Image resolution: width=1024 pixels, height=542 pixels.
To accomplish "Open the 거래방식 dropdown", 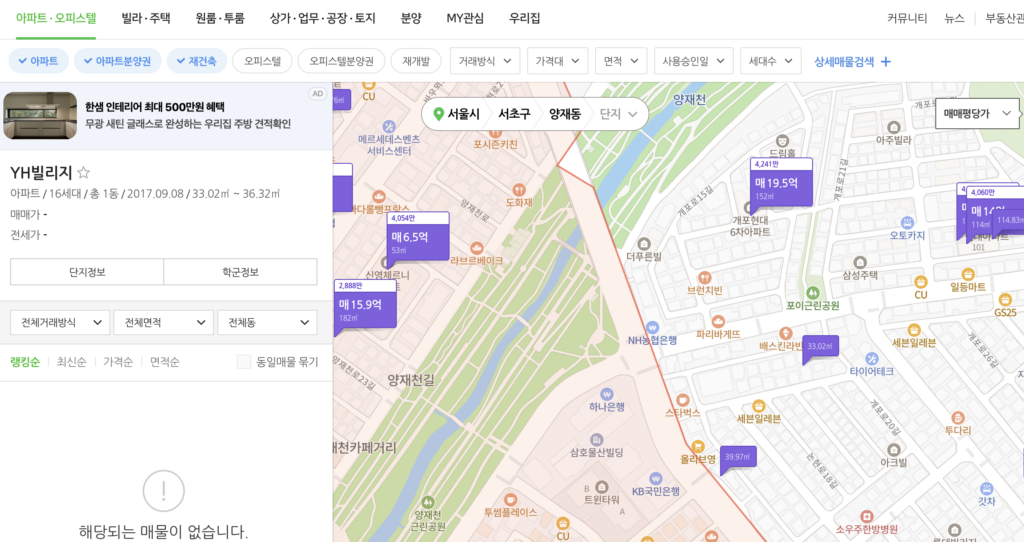I will coord(484,61).
